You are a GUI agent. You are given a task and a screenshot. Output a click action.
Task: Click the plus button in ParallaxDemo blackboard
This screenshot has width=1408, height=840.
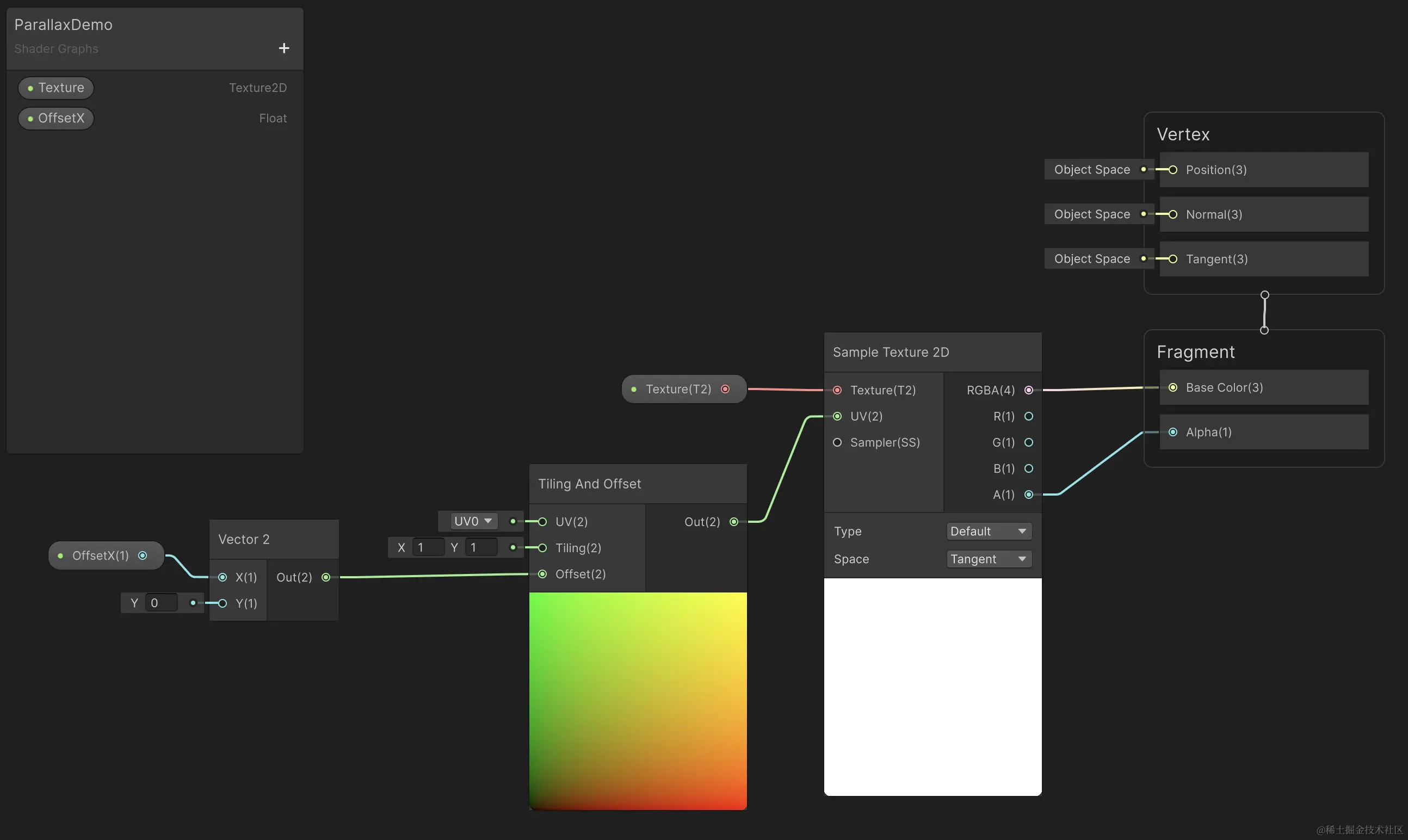tap(284, 48)
